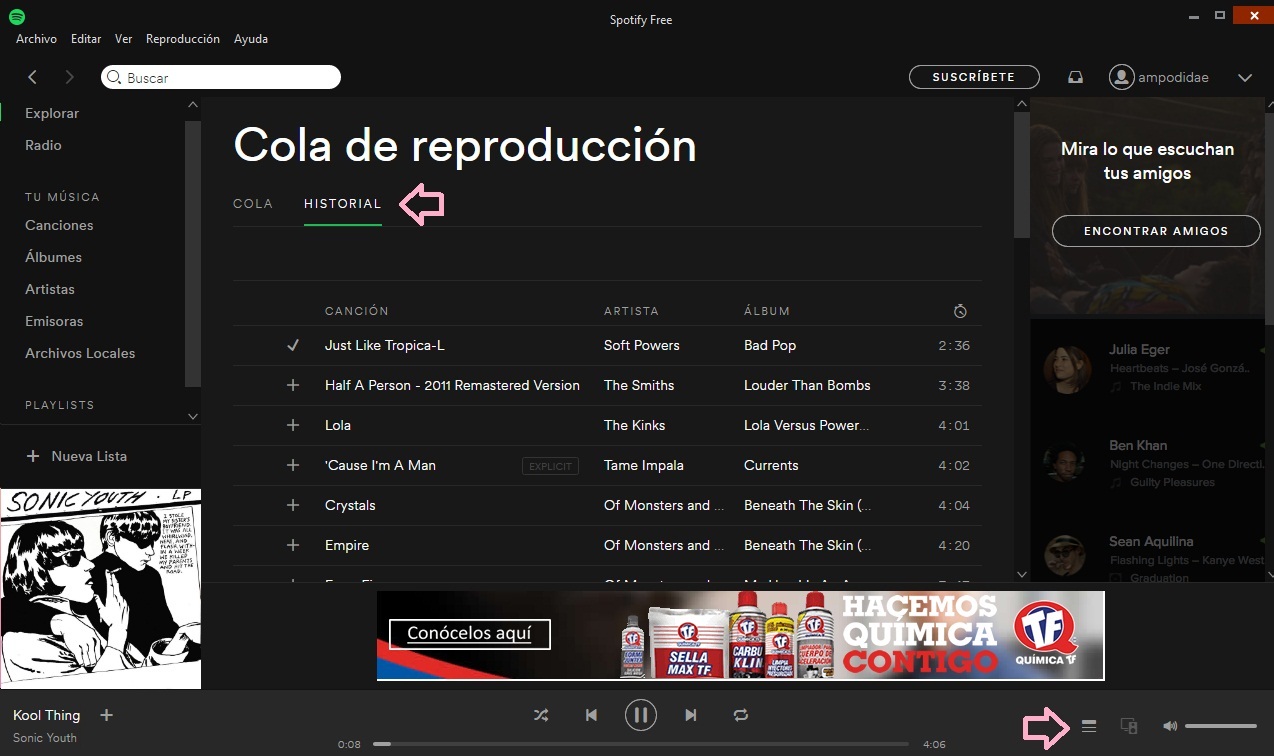Viewport: 1274px width, 756px height.
Task: Adjust the volume slider
Action: [1221, 726]
